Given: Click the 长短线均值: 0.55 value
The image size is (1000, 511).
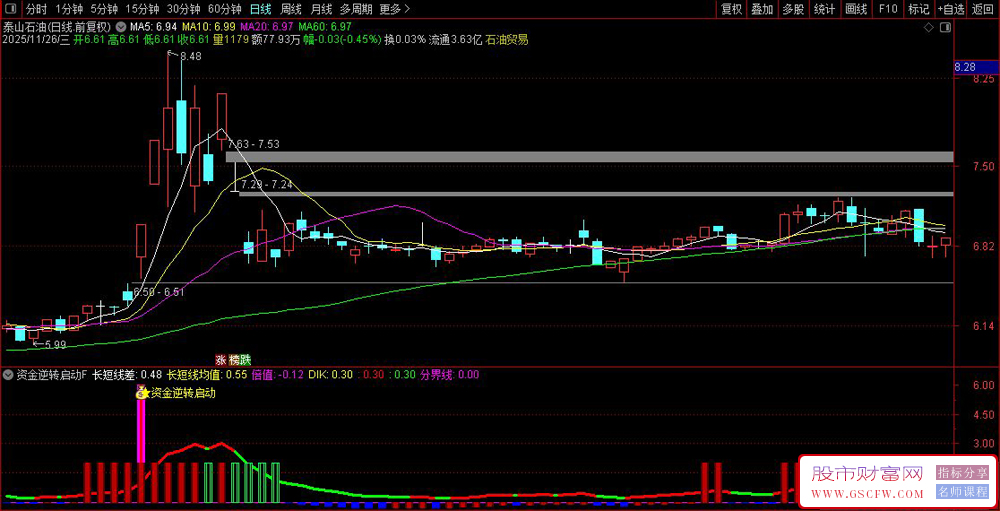Looking at the screenshot, I should [207, 374].
